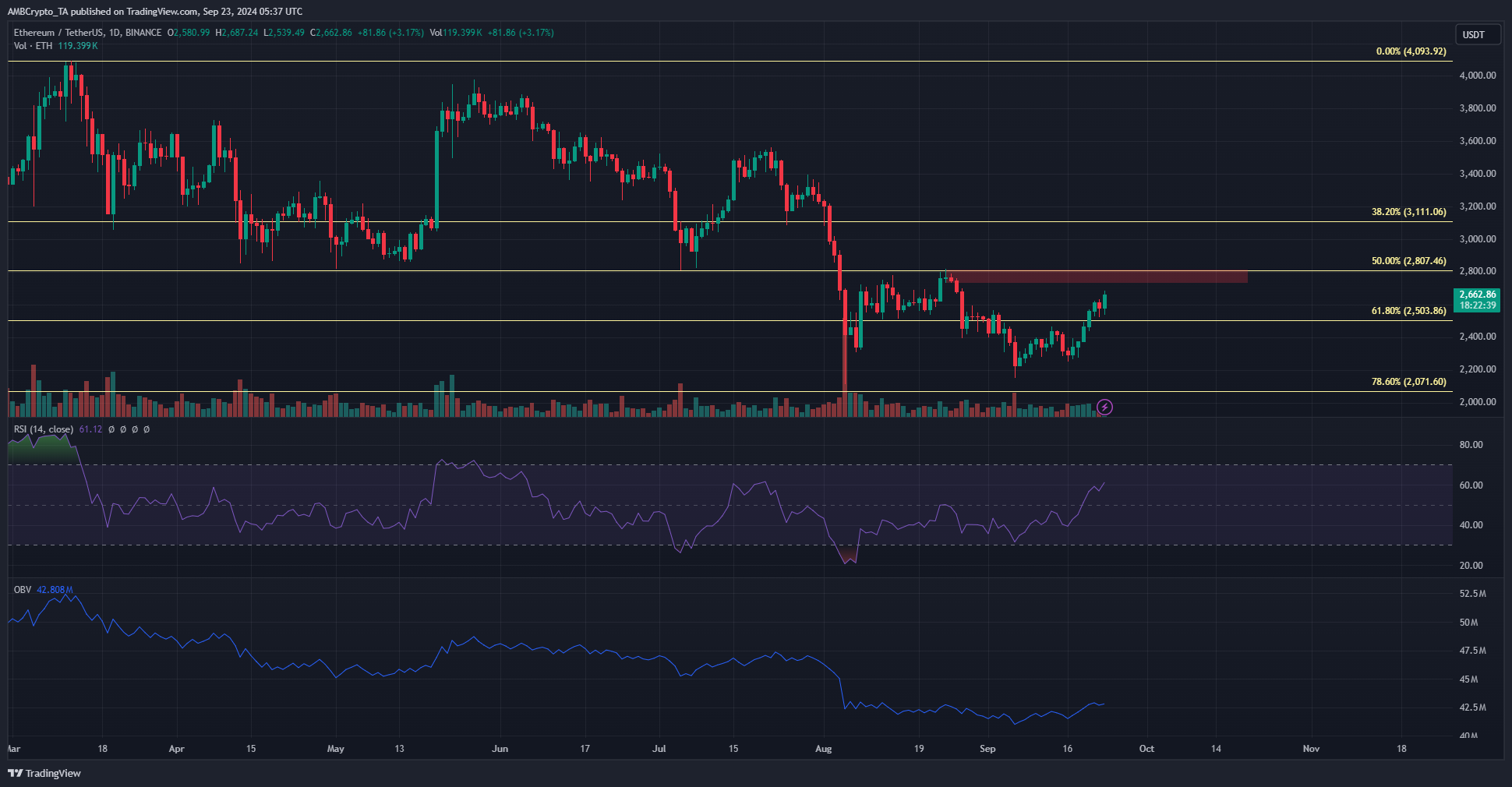The height and width of the screenshot is (787, 1512).
Task: Select the Ethereum / TetherUS symbol title
Action: [x=87, y=33]
